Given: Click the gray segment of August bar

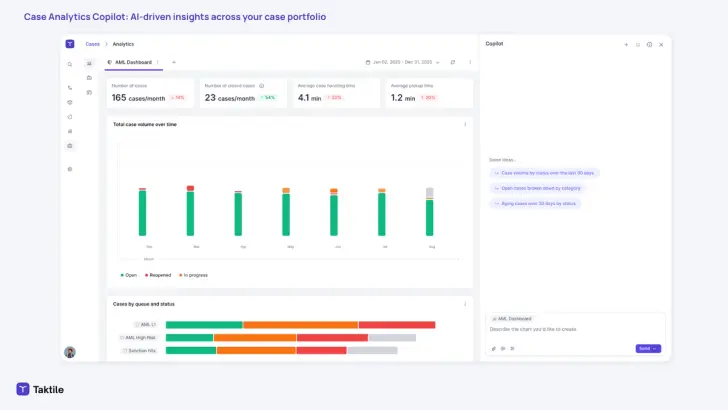Looking at the screenshot, I should tap(429, 192).
